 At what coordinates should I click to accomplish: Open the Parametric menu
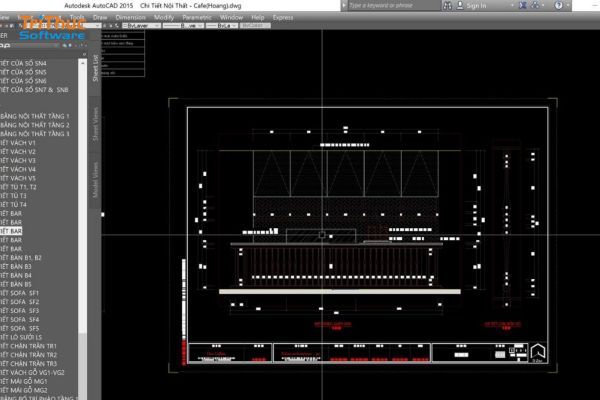point(197,17)
